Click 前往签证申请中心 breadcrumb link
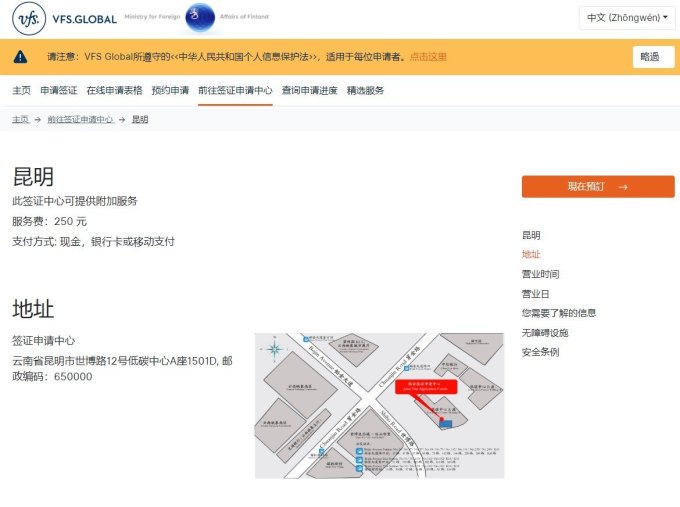The height and width of the screenshot is (507, 680). coord(80,119)
